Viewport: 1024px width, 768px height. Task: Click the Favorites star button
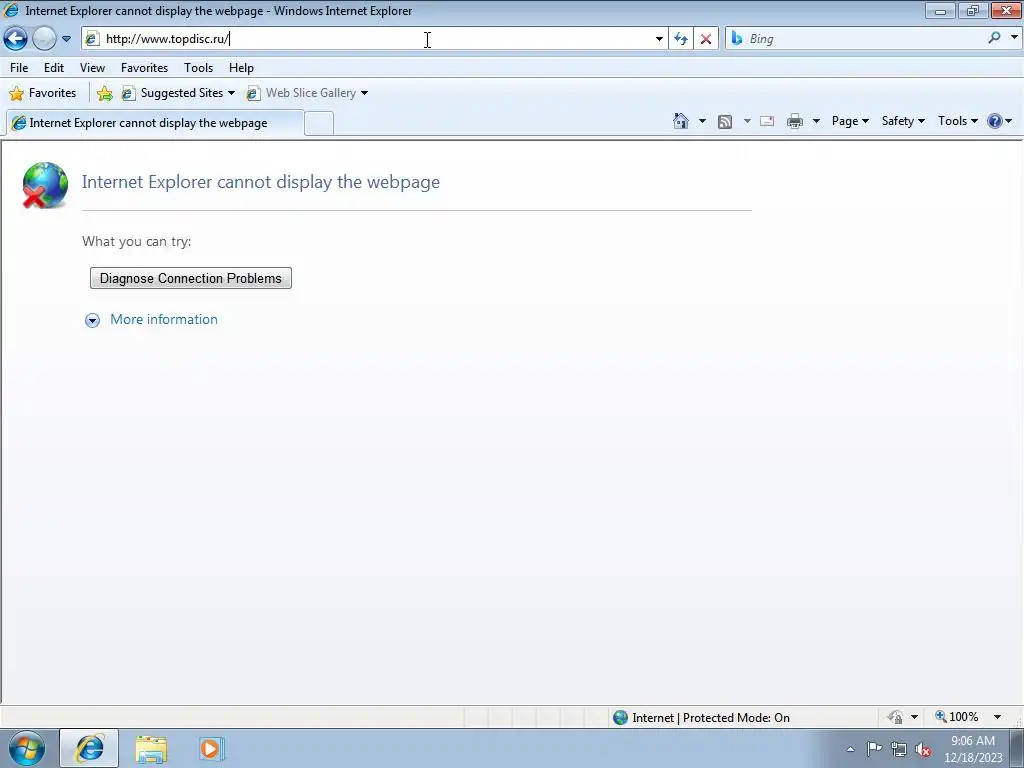(x=43, y=93)
